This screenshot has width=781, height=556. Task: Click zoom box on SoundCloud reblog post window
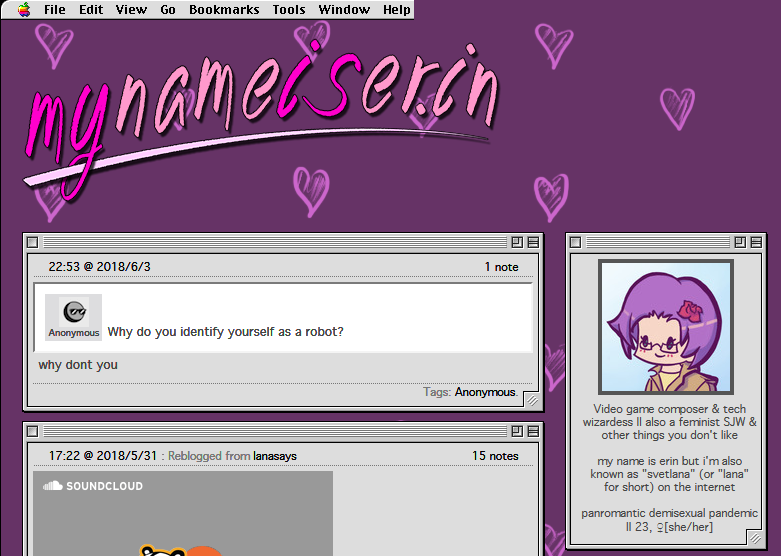517,431
